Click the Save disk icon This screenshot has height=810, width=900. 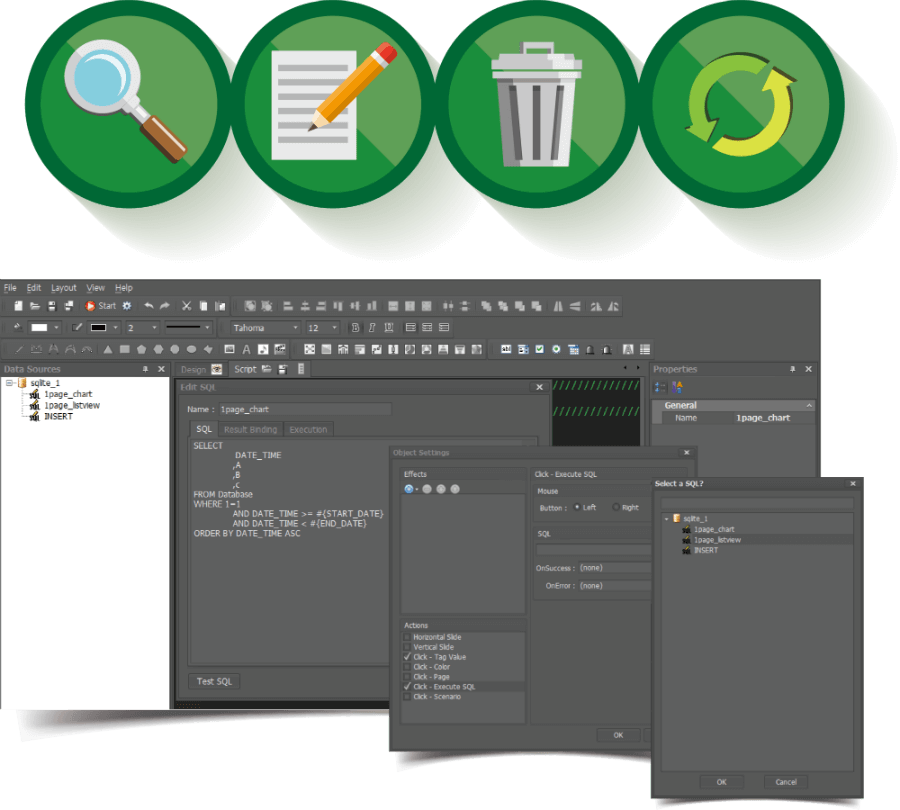pyautogui.click(x=52, y=306)
